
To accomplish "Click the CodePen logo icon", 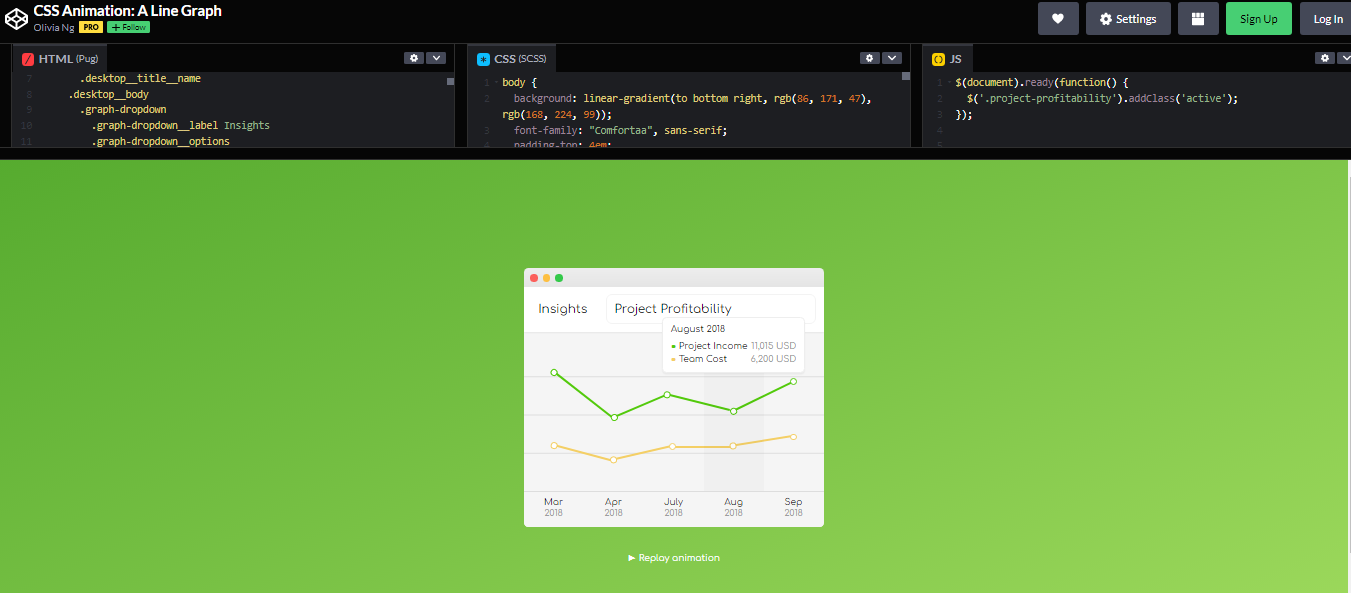I will 16,19.
